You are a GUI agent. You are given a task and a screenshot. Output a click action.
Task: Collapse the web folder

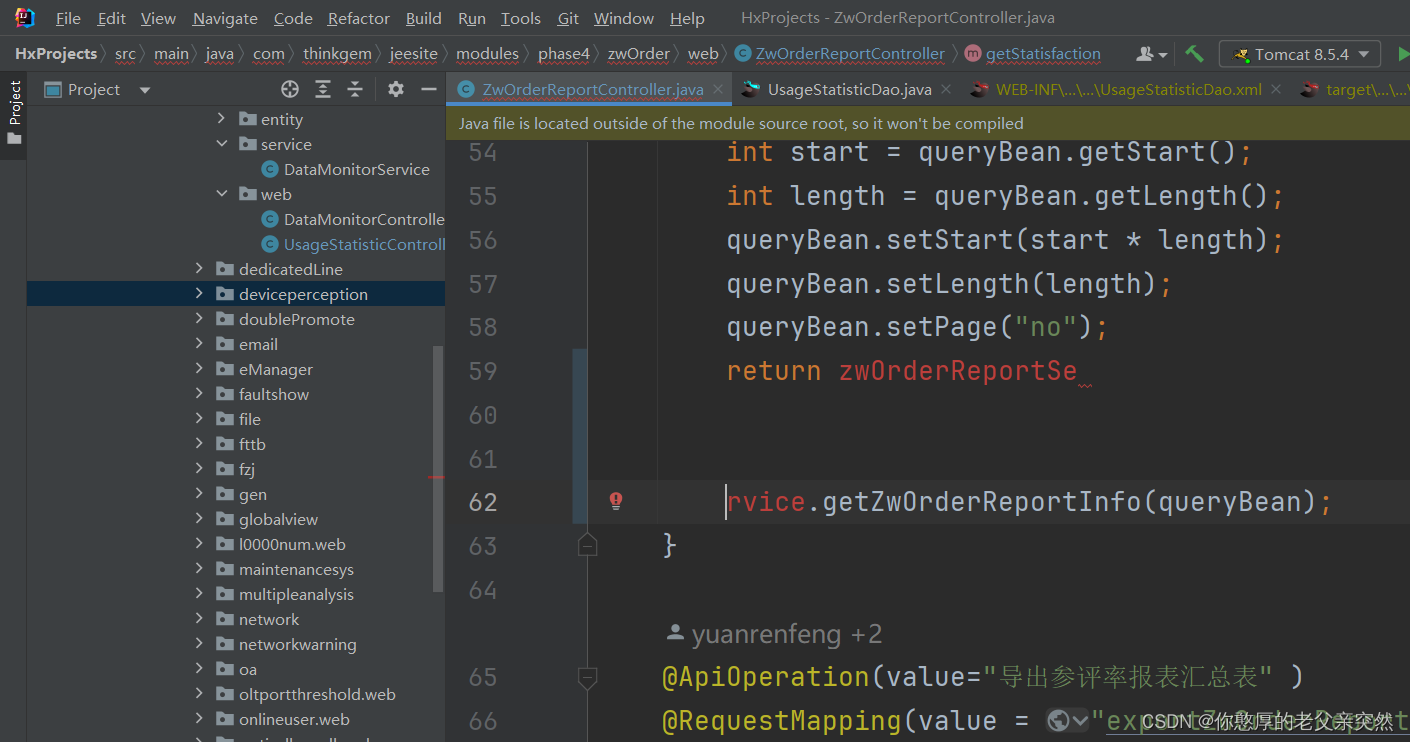pos(222,194)
